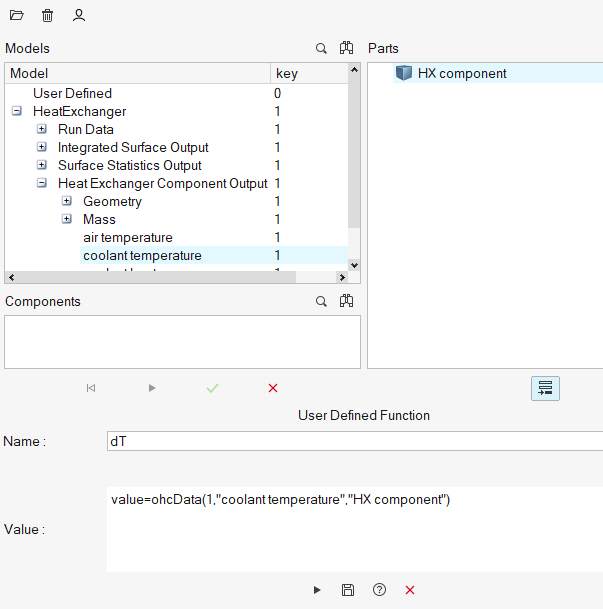
Task: Select the air temperature tree item
Action: pos(127,238)
